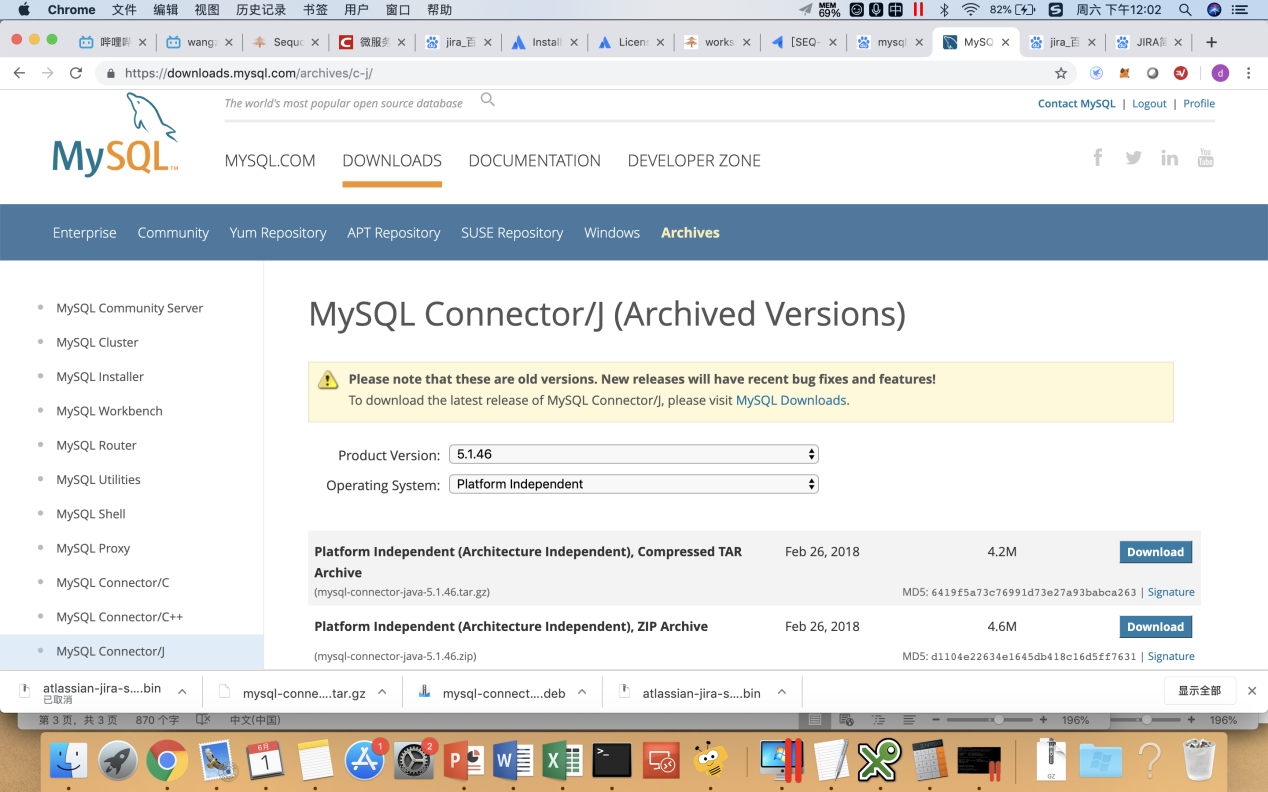Open Calendar from the Dock
Viewport: 1268px width, 792px height.
coord(265,762)
